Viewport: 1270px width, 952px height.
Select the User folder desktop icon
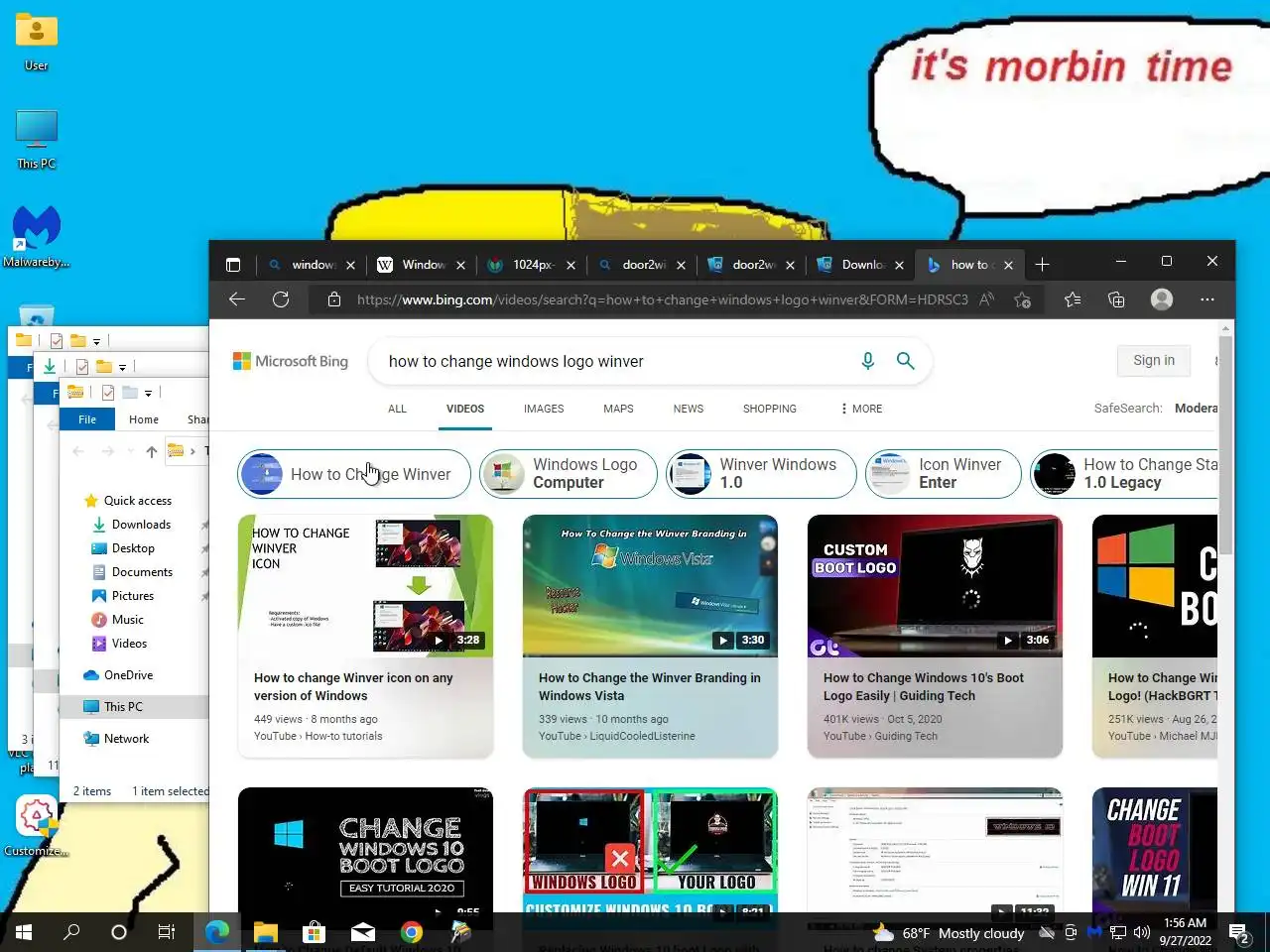click(x=37, y=42)
